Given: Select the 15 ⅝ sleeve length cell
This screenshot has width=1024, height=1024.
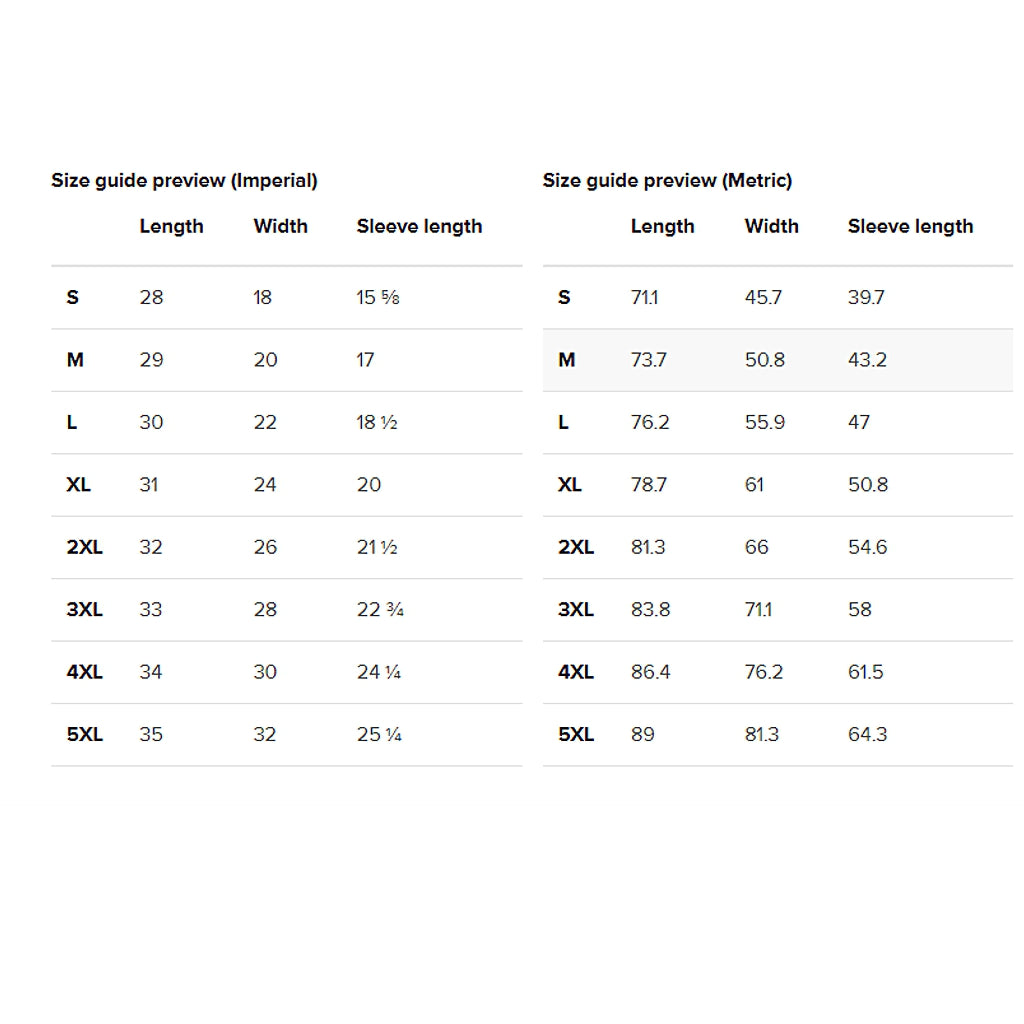Looking at the screenshot, I should 378,298.
